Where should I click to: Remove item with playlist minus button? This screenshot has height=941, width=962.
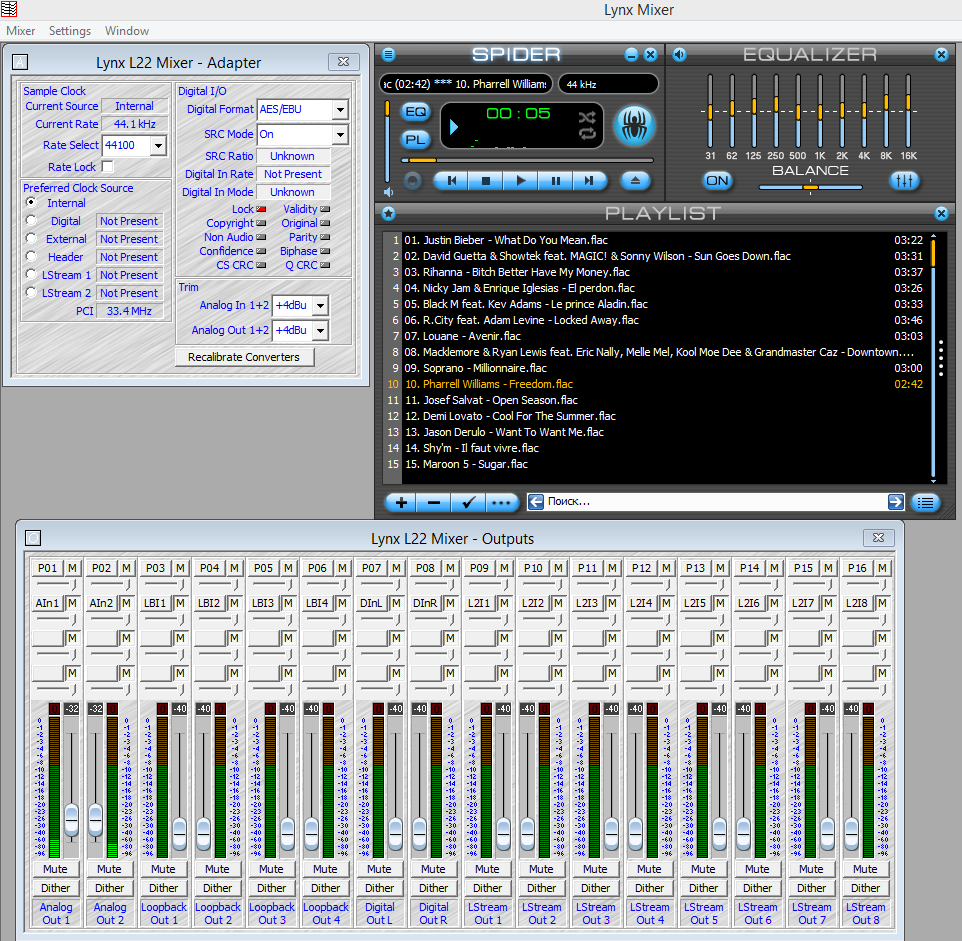tap(434, 503)
